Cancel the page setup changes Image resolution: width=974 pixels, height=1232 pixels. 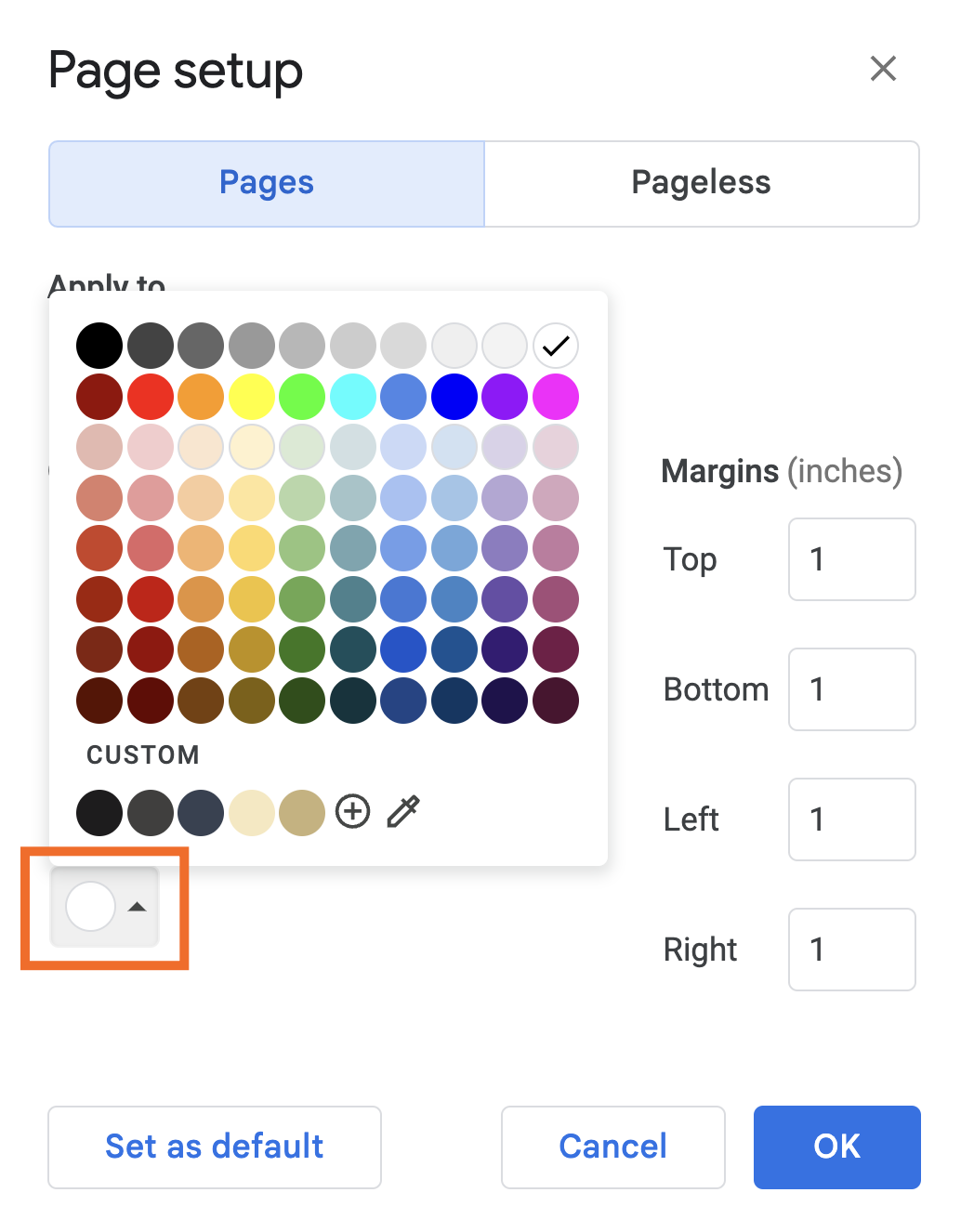tap(612, 1147)
